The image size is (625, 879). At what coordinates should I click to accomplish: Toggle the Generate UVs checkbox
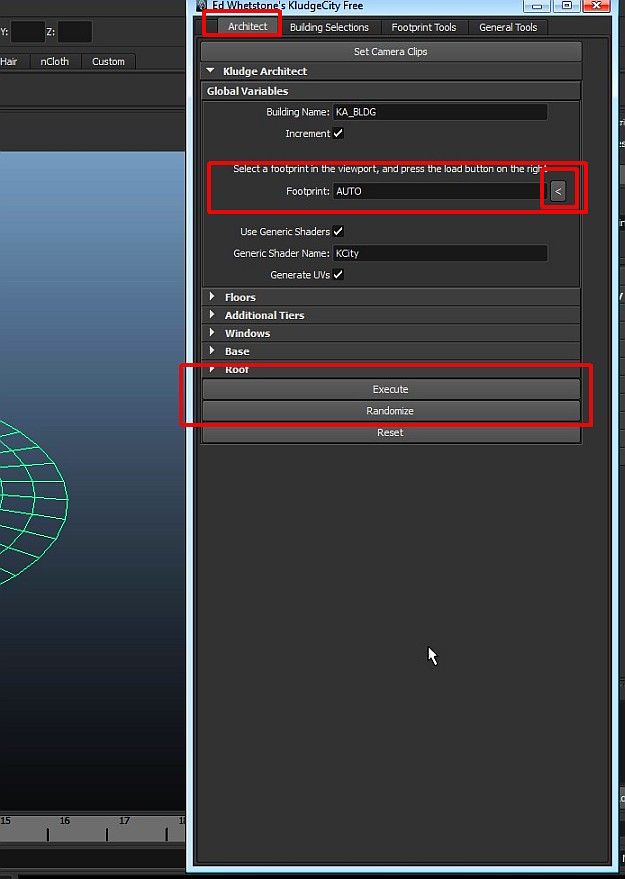coord(338,275)
